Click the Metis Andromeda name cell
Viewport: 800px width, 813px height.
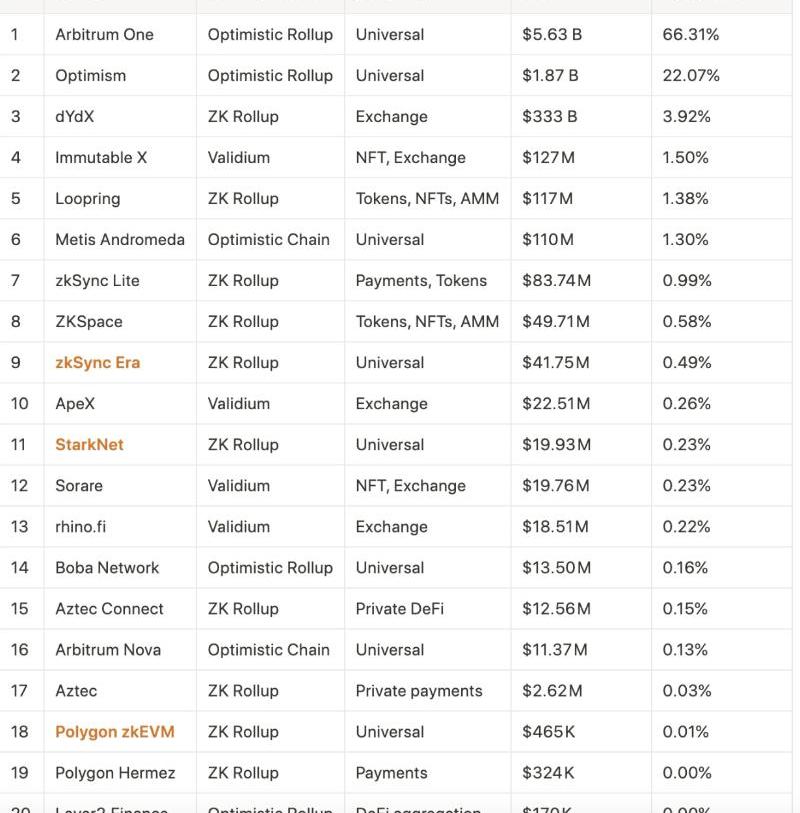[x=119, y=239]
